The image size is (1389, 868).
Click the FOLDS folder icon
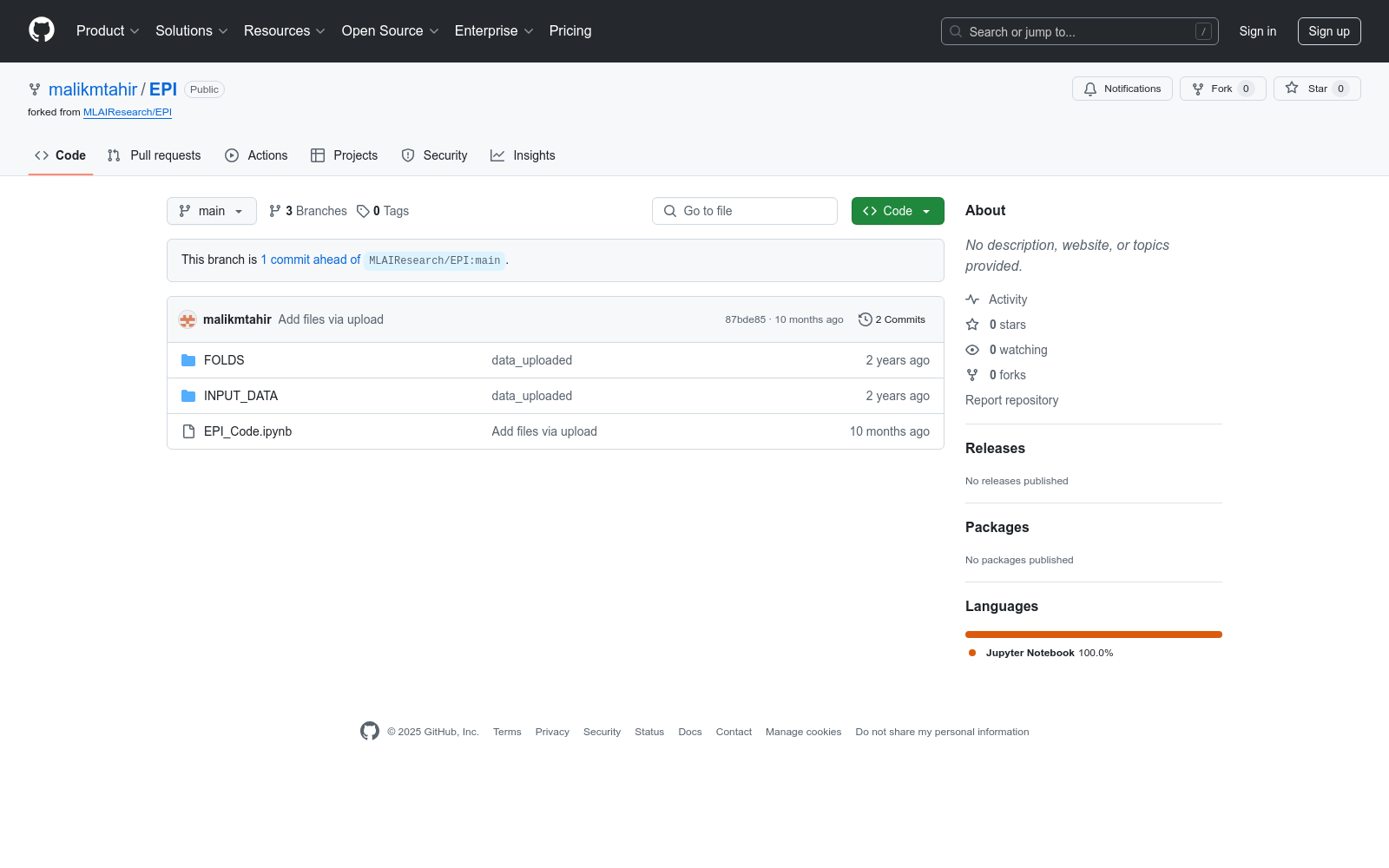coord(188,360)
